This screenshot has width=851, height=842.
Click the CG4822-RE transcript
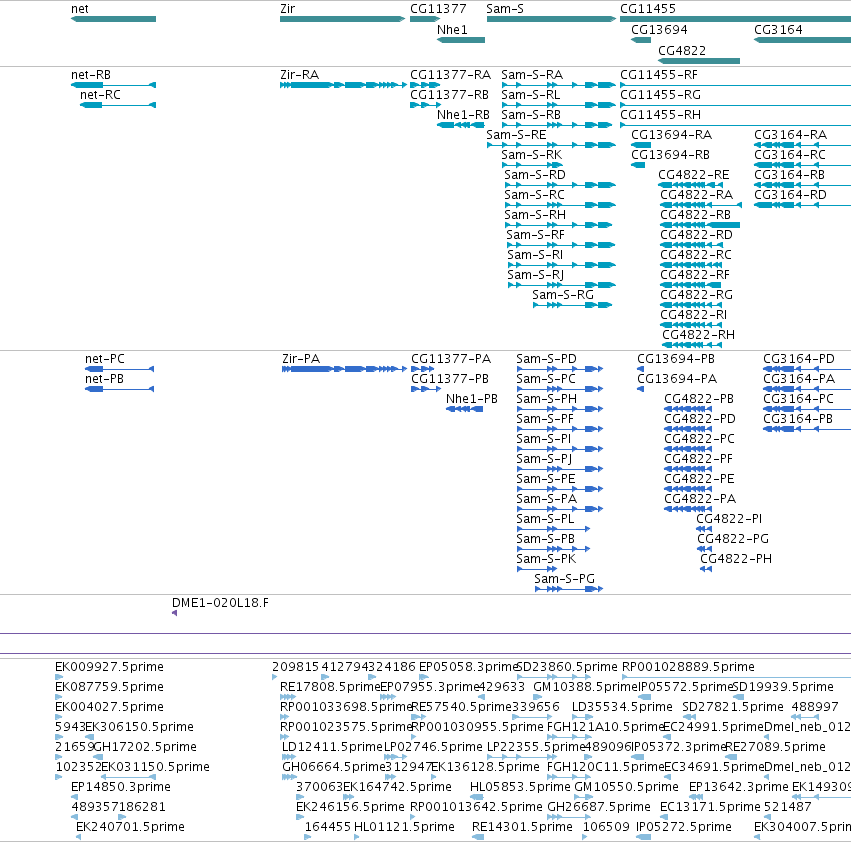tap(690, 185)
